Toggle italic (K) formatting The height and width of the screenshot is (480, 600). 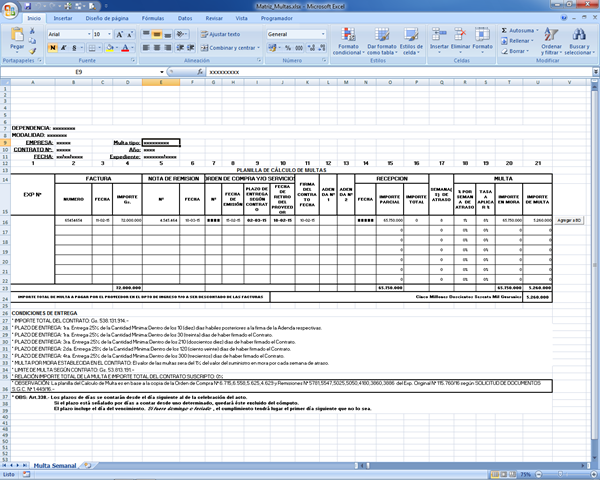pos(64,48)
